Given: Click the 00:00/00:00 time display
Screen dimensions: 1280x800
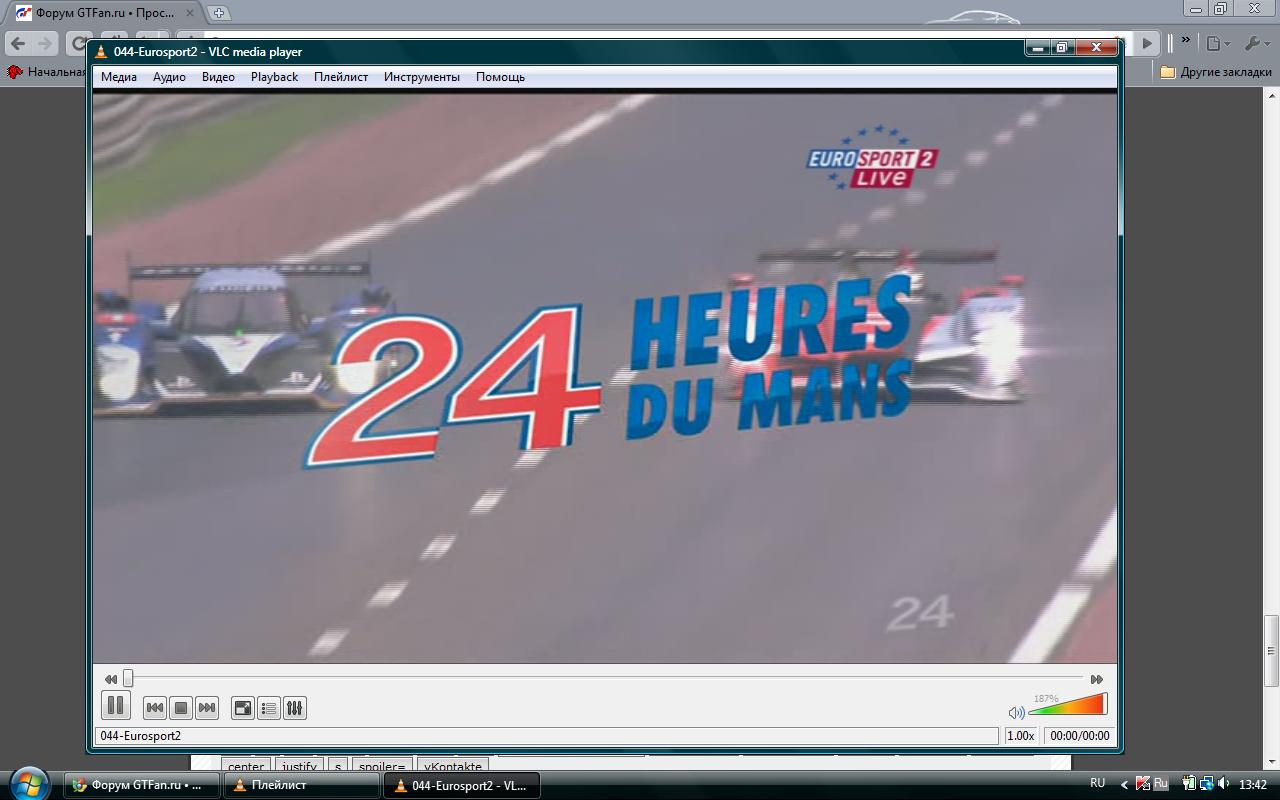Looking at the screenshot, I should tap(1079, 736).
